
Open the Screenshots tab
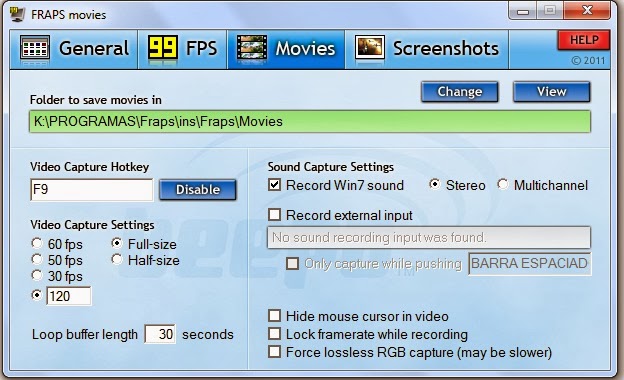tap(427, 49)
